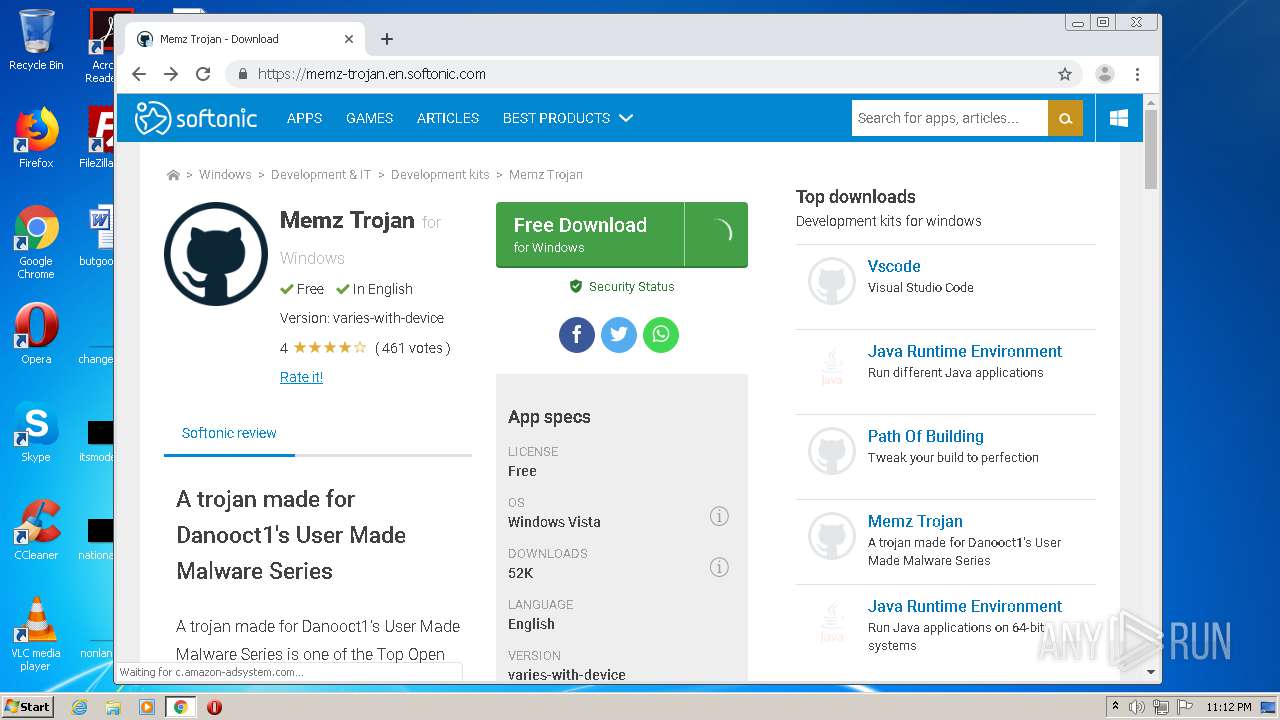This screenshot has width=1280, height=720.
Task: Click the Chrome forward arrow
Action: tap(171, 74)
